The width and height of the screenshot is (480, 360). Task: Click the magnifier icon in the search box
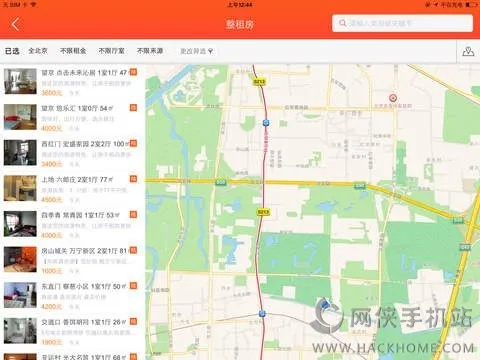click(342, 23)
